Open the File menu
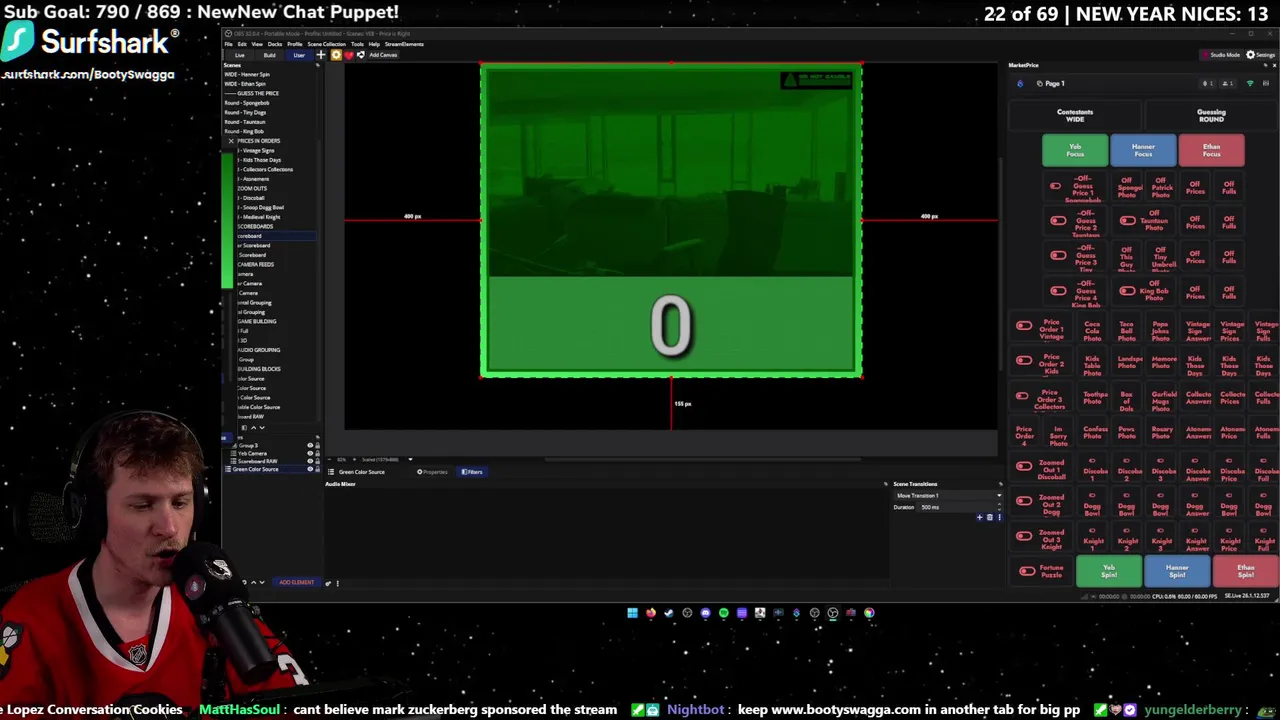The height and width of the screenshot is (720, 1280). tap(228, 44)
